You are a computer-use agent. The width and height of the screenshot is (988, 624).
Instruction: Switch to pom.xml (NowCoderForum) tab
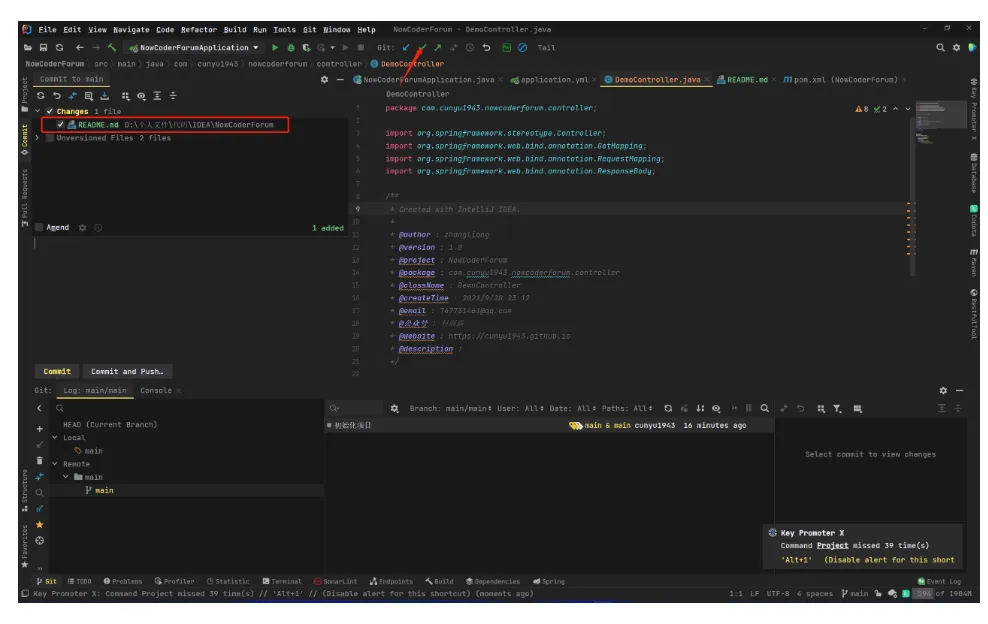844,79
